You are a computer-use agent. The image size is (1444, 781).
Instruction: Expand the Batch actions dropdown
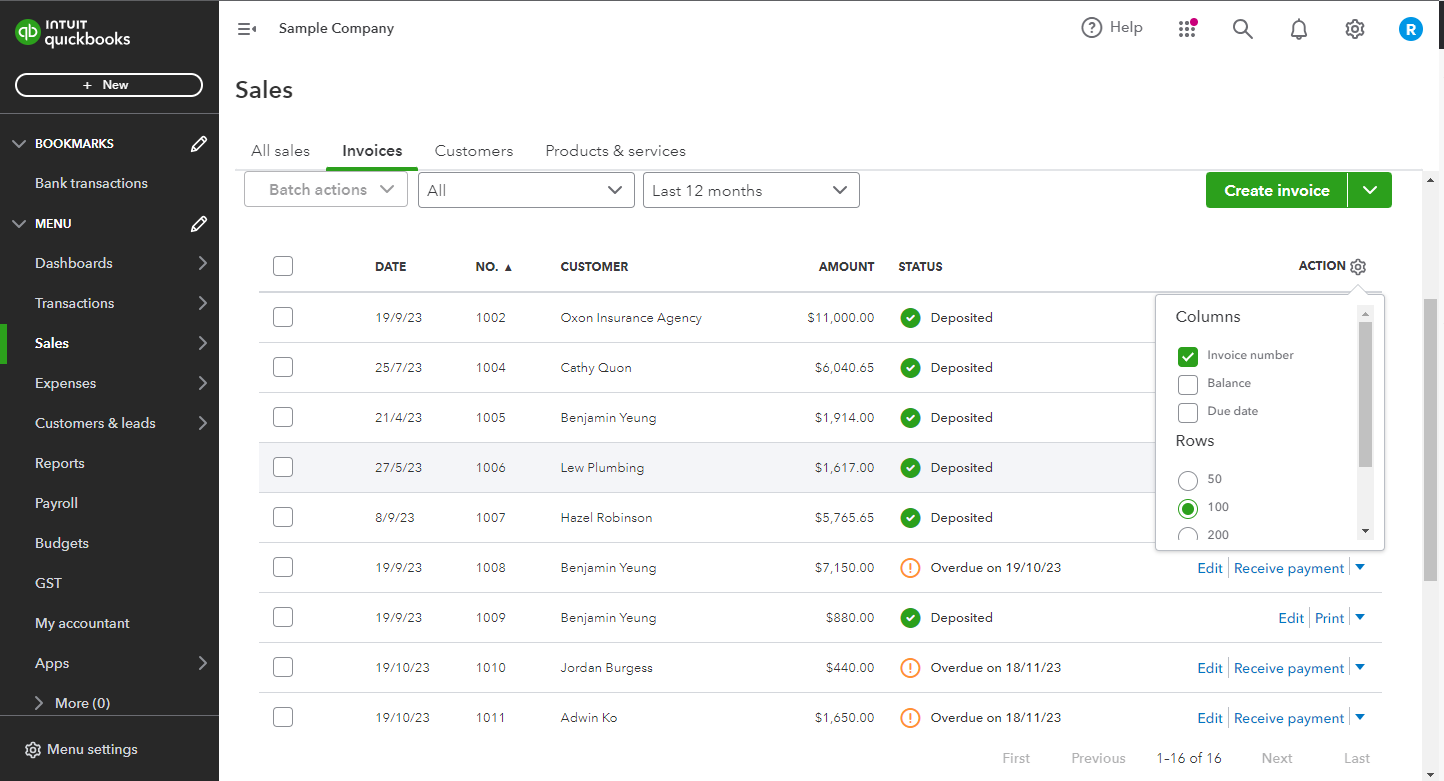click(325, 190)
